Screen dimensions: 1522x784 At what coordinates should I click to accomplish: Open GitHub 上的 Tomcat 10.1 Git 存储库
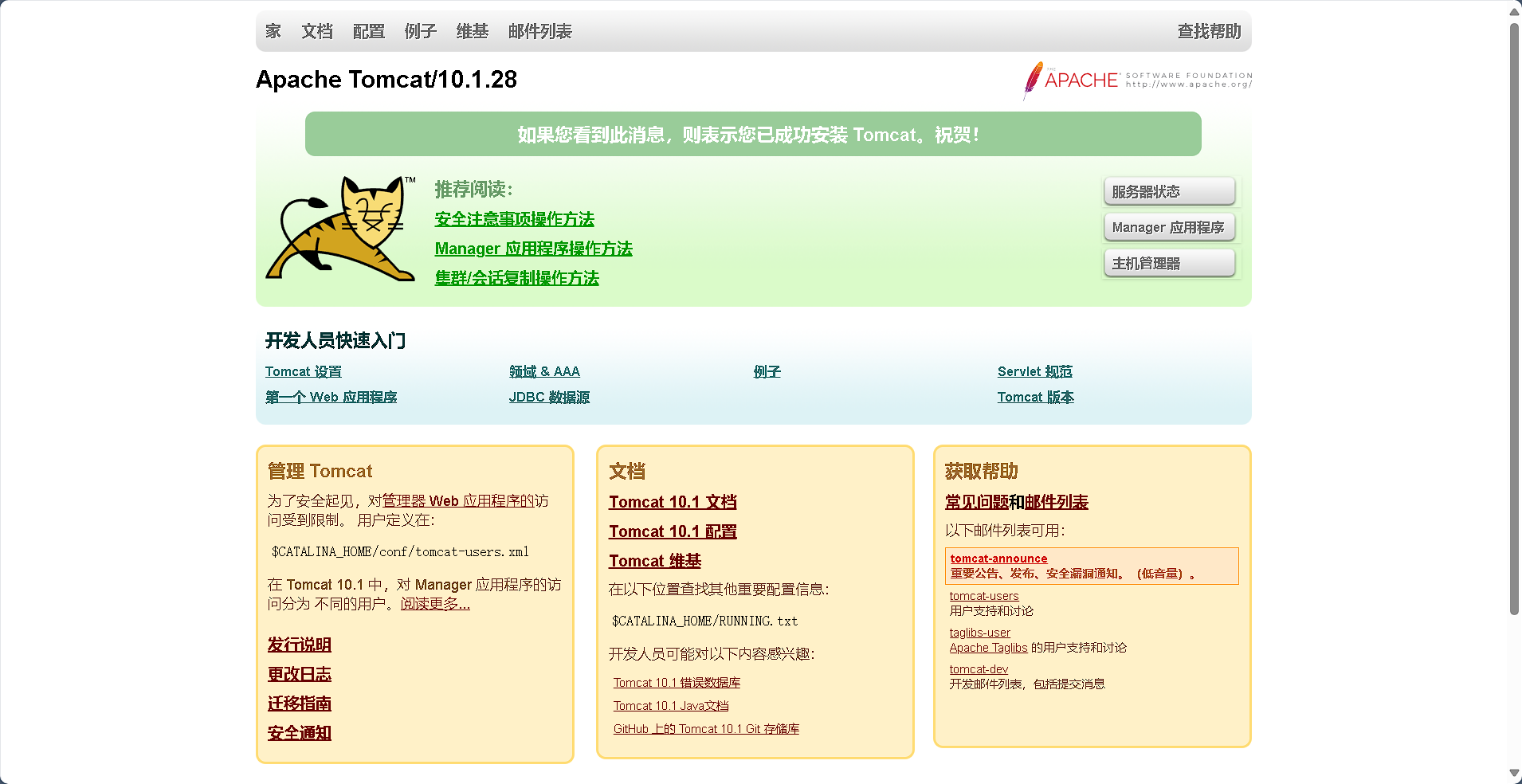[706, 729]
